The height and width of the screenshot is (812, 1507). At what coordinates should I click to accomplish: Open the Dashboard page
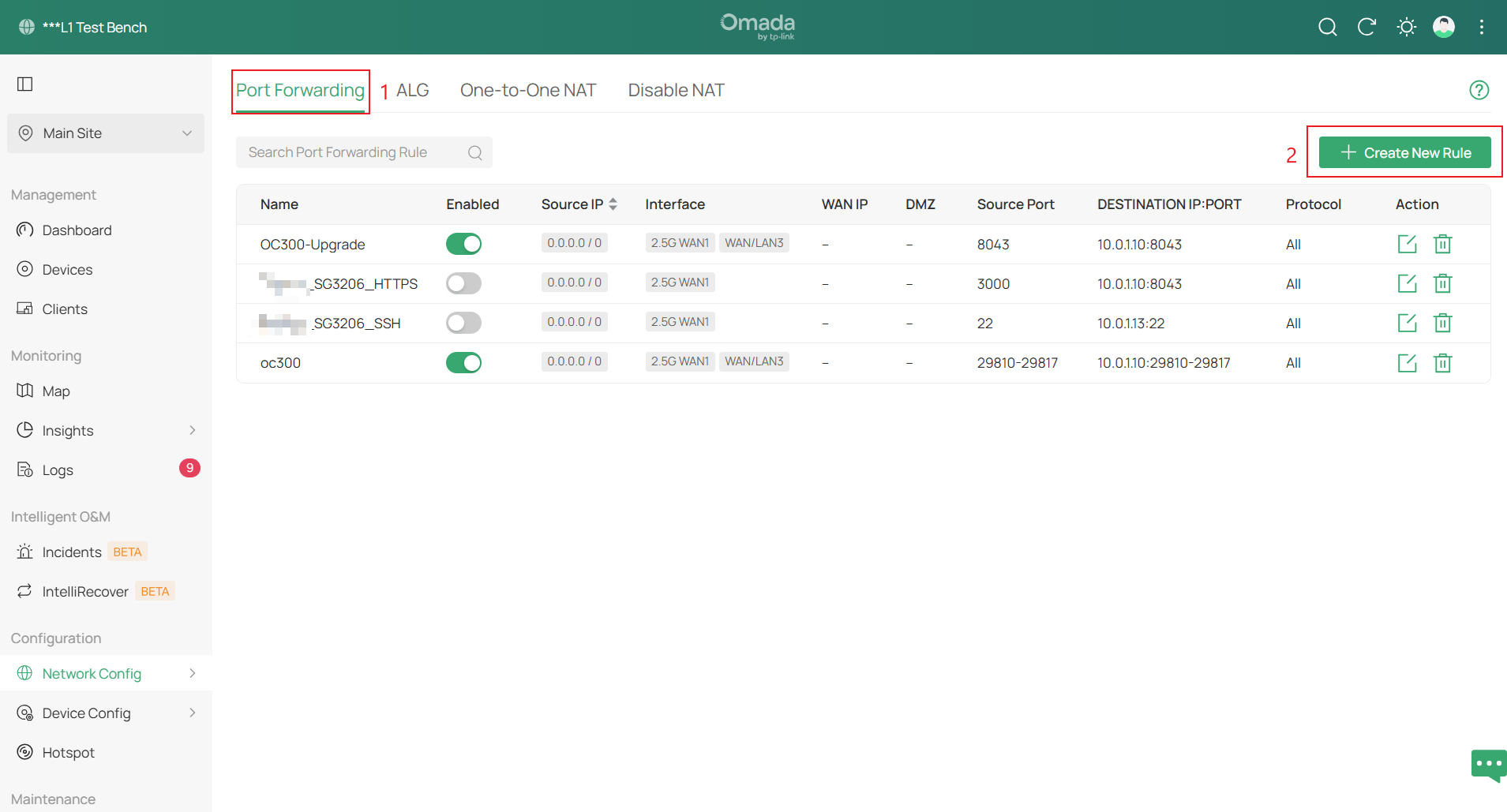pyautogui.click(x=77, y=230)
